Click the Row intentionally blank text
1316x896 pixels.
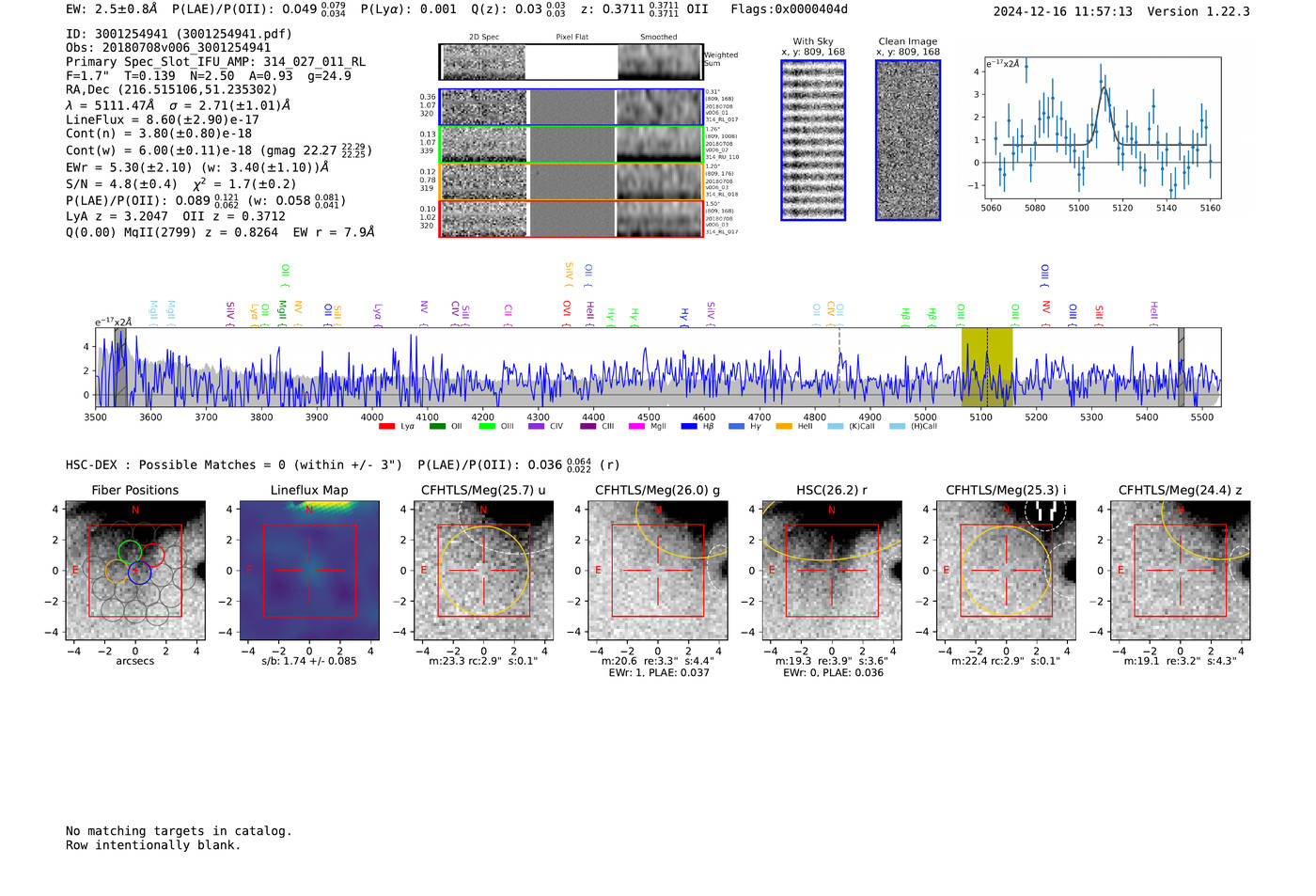coord(153,845)
